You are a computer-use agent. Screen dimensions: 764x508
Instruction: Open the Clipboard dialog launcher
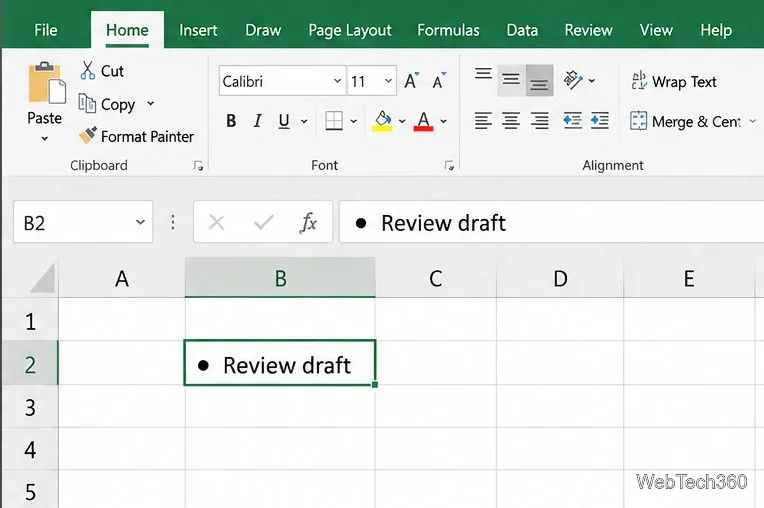[198, 166]
